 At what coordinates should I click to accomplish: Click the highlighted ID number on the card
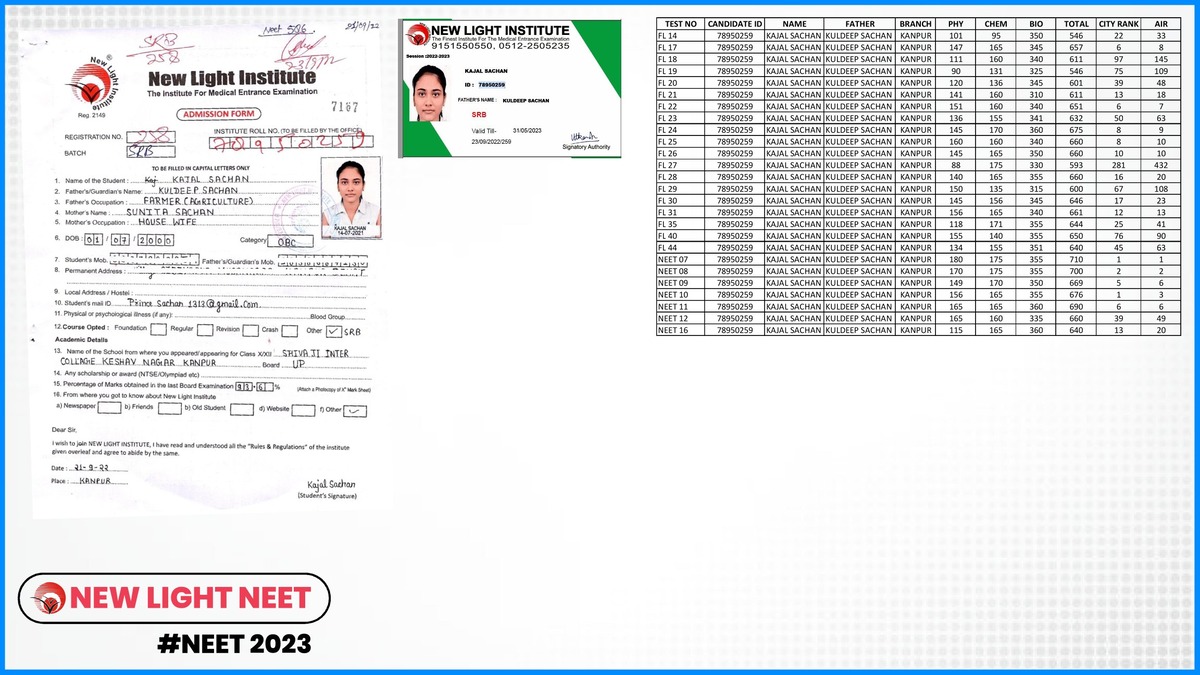pyautogui.click(x=492, y=85)
